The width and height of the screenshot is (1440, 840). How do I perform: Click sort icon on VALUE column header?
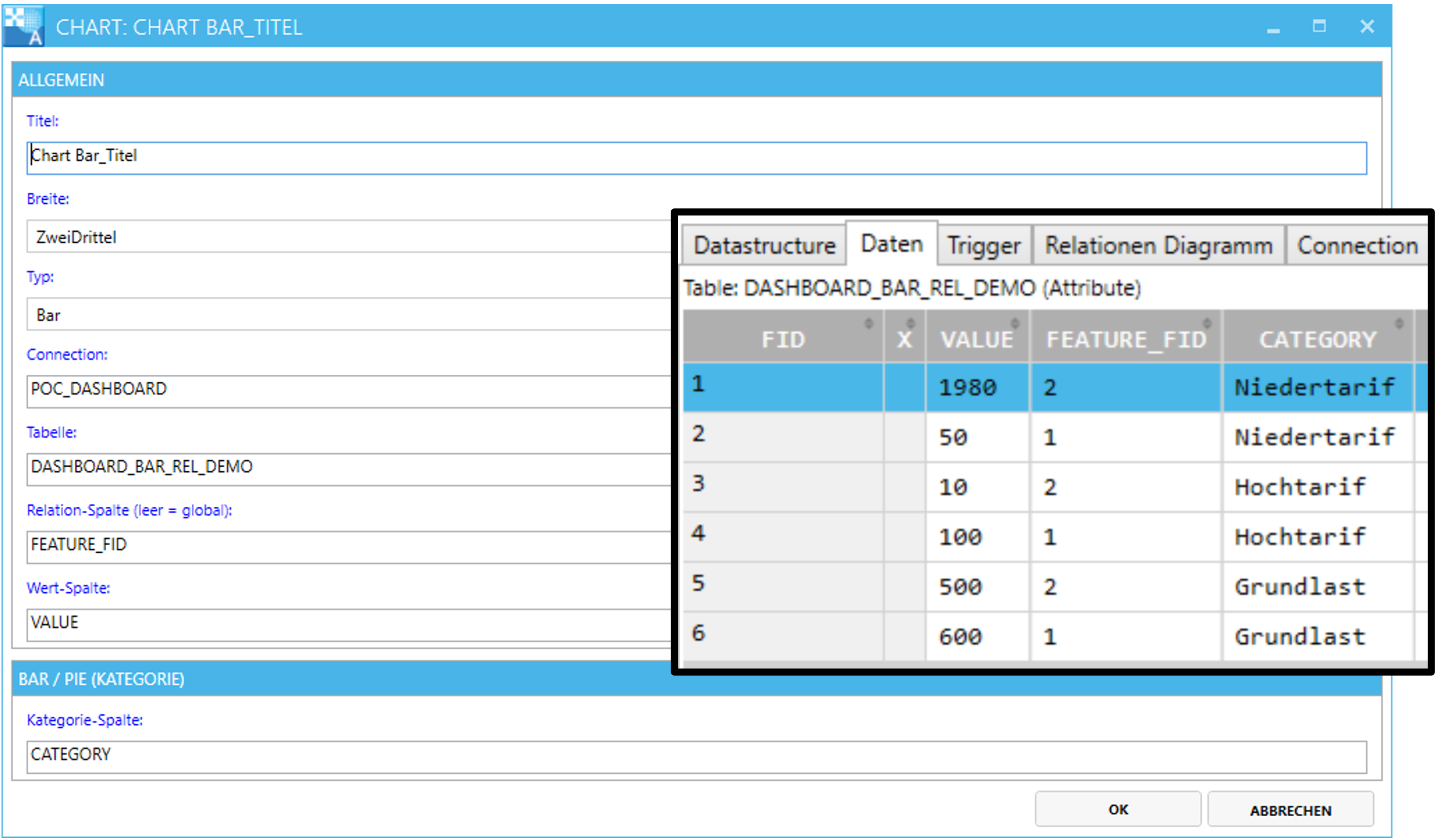coord(1015,324)
